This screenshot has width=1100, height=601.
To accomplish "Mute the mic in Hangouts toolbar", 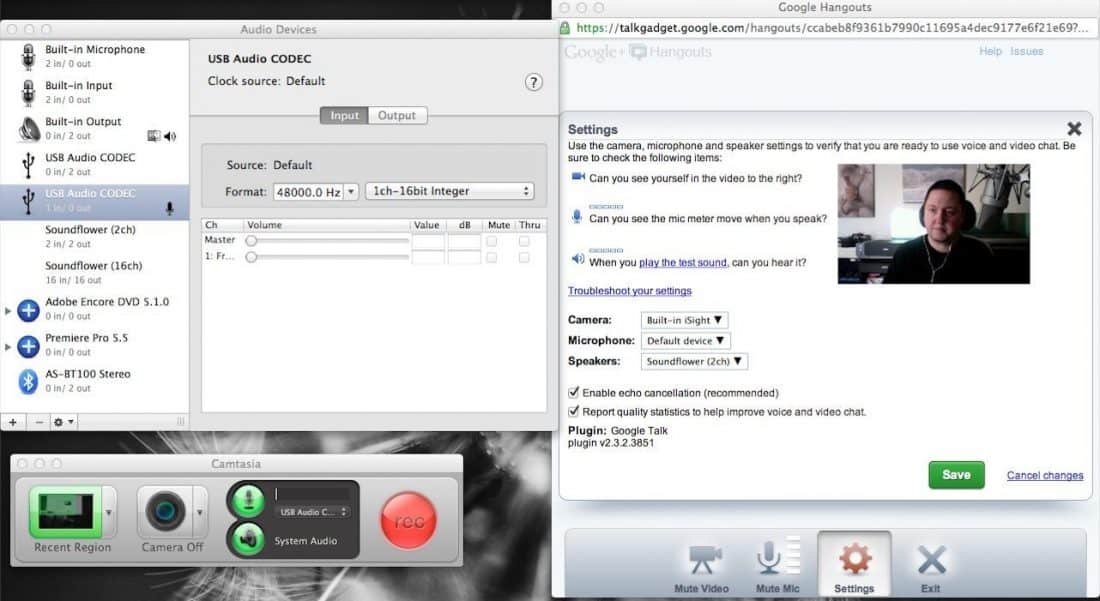I will pyautogui.click(x=769, y=560).
